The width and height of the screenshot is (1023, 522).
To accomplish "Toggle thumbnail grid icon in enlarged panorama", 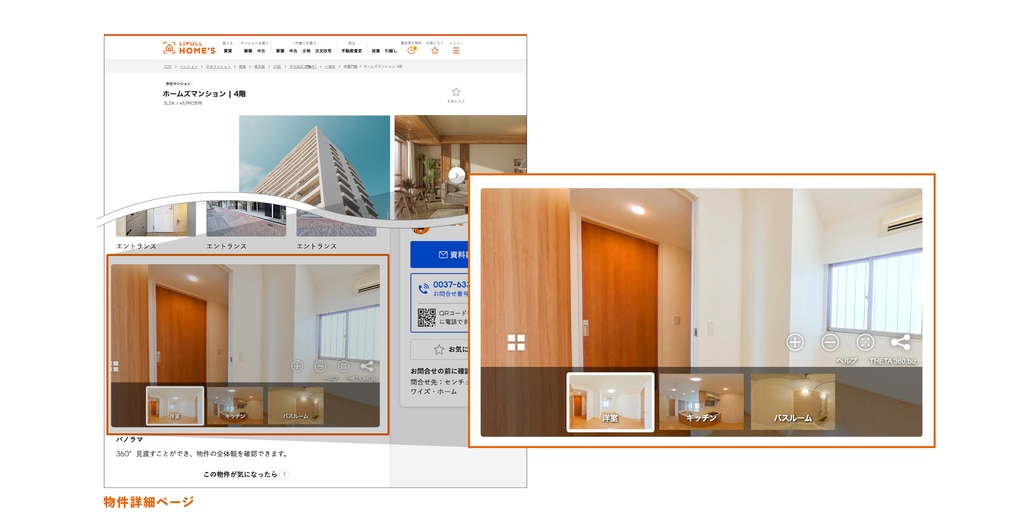I will (516, 343).
